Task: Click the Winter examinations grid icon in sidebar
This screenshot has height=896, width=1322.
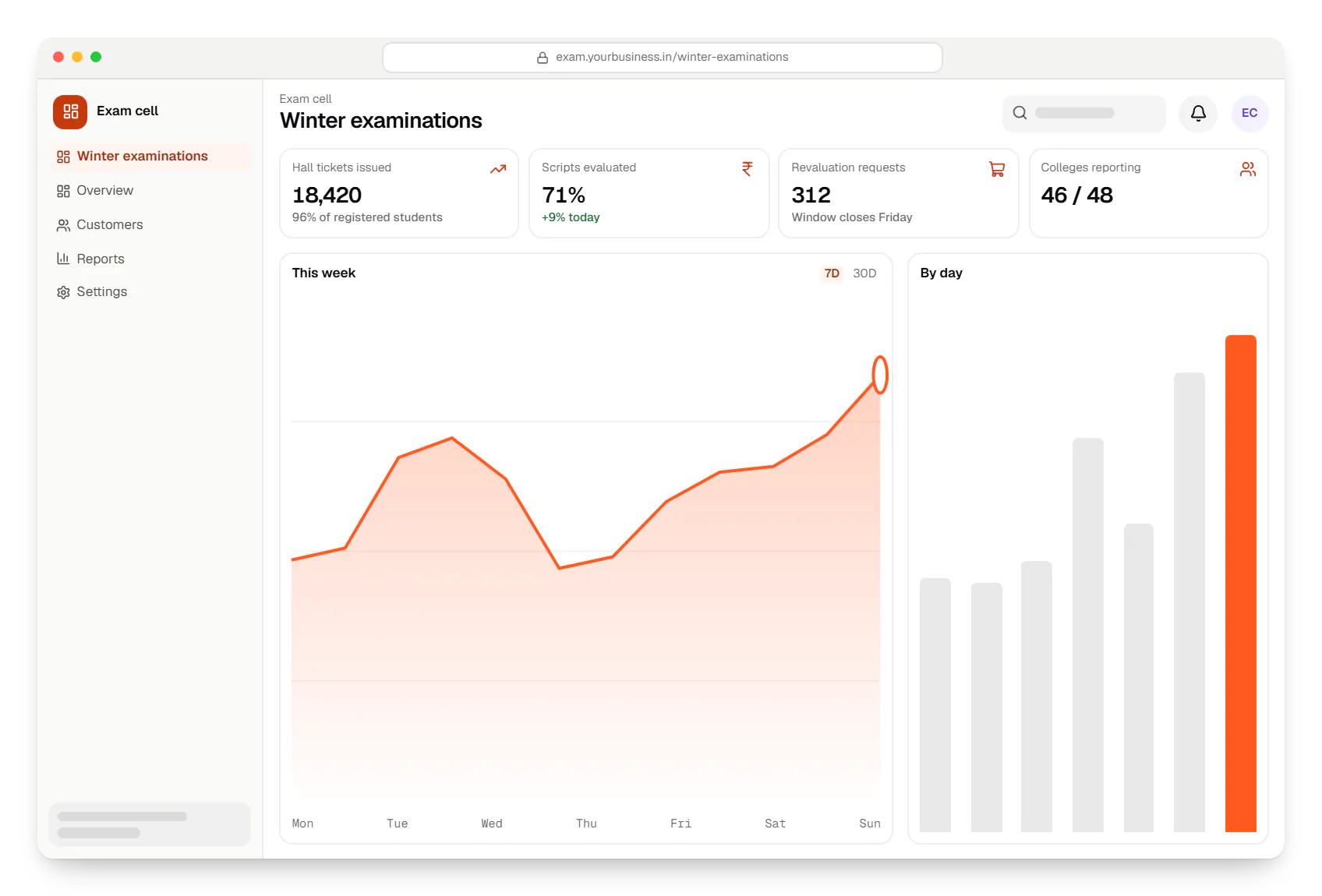Action: pos(63,157)
